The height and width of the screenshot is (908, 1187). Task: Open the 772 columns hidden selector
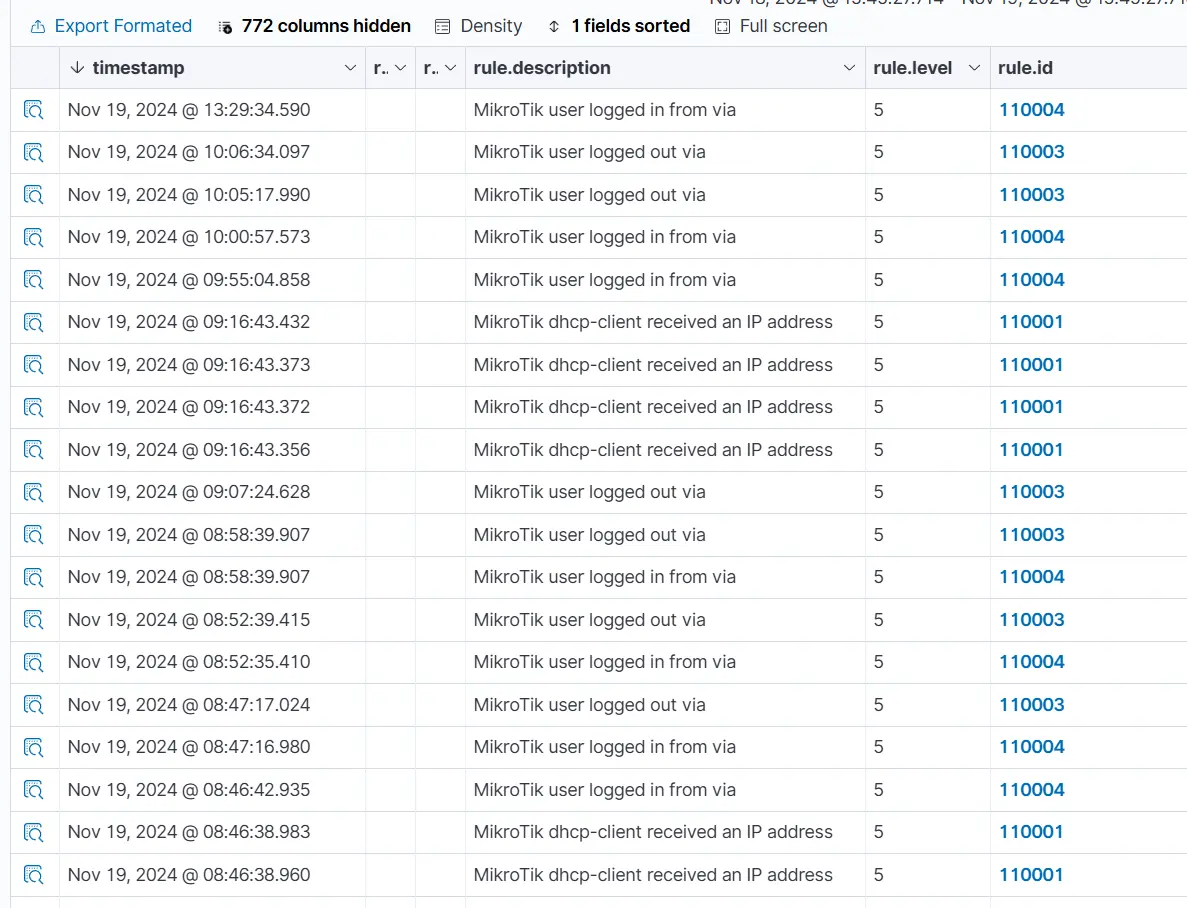(314, 26)
